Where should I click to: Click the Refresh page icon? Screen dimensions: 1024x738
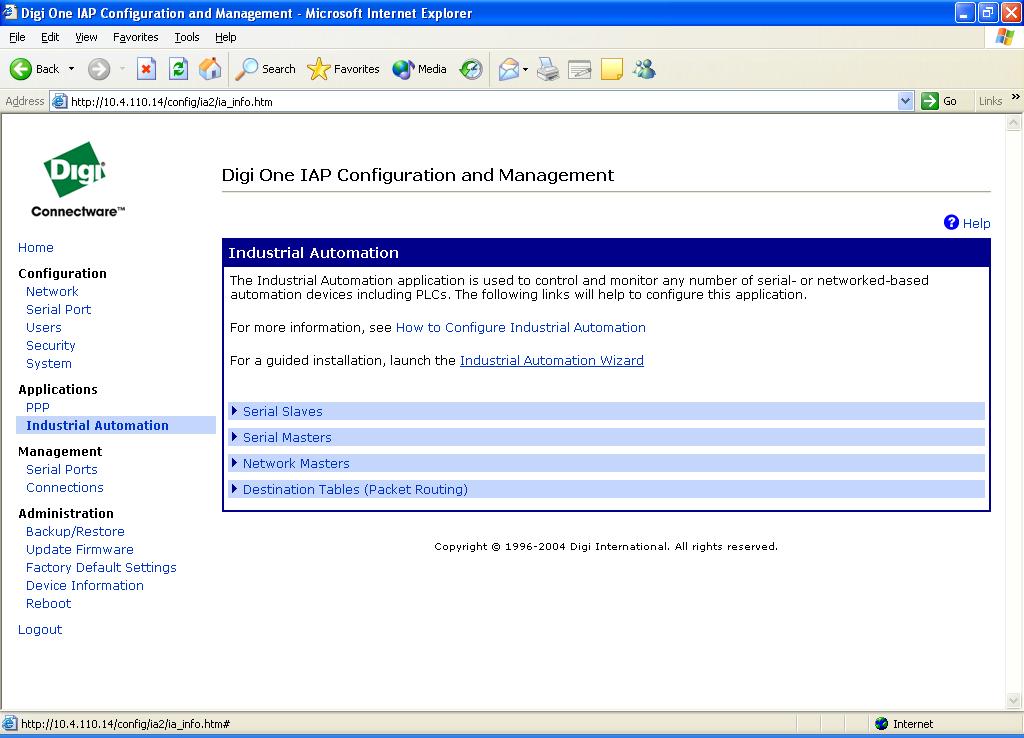click(x=178, y=69)
